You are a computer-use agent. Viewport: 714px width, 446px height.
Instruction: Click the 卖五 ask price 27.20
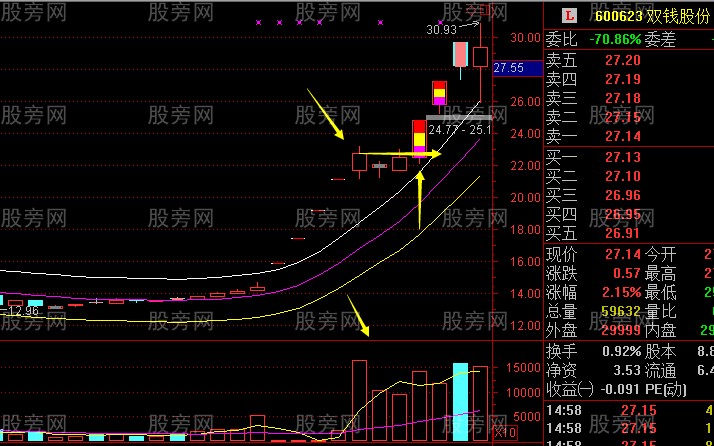(622, 60)
